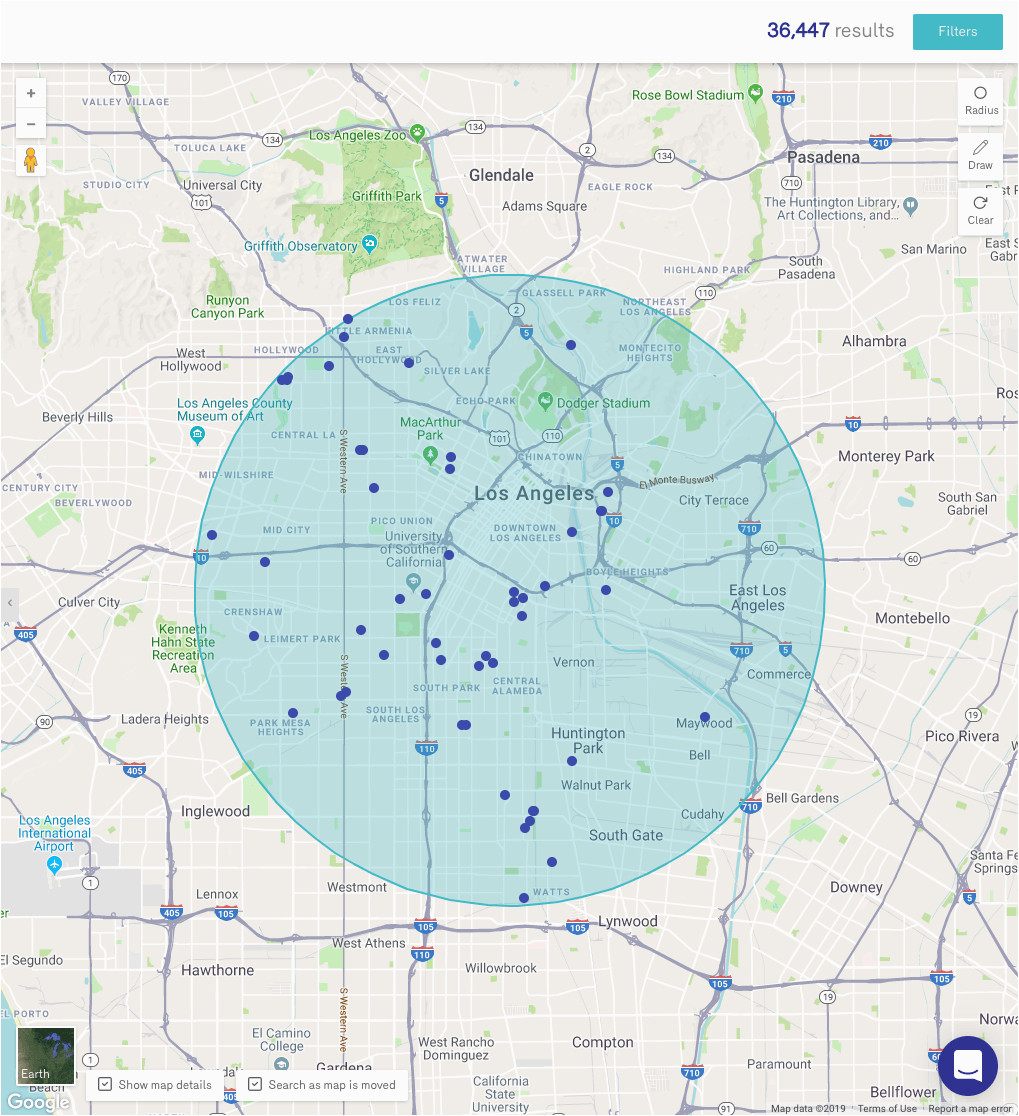1019x1116 pixels.
Task: Select the result dot near Leimert Park
Action: click(254, 636)
